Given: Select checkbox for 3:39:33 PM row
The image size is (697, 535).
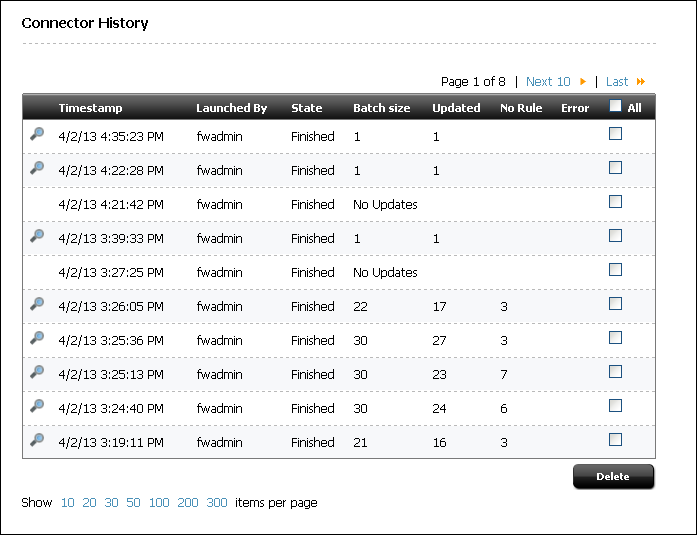Looking at the screenshot, I should point(615,236).
